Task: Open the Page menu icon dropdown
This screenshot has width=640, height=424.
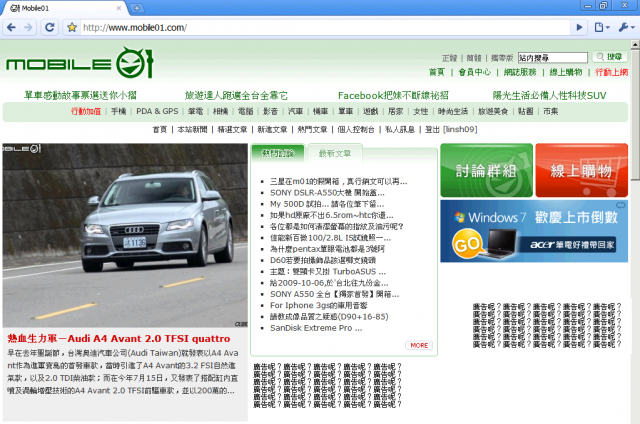Action: pyautogui.click(x=602, y=27)
